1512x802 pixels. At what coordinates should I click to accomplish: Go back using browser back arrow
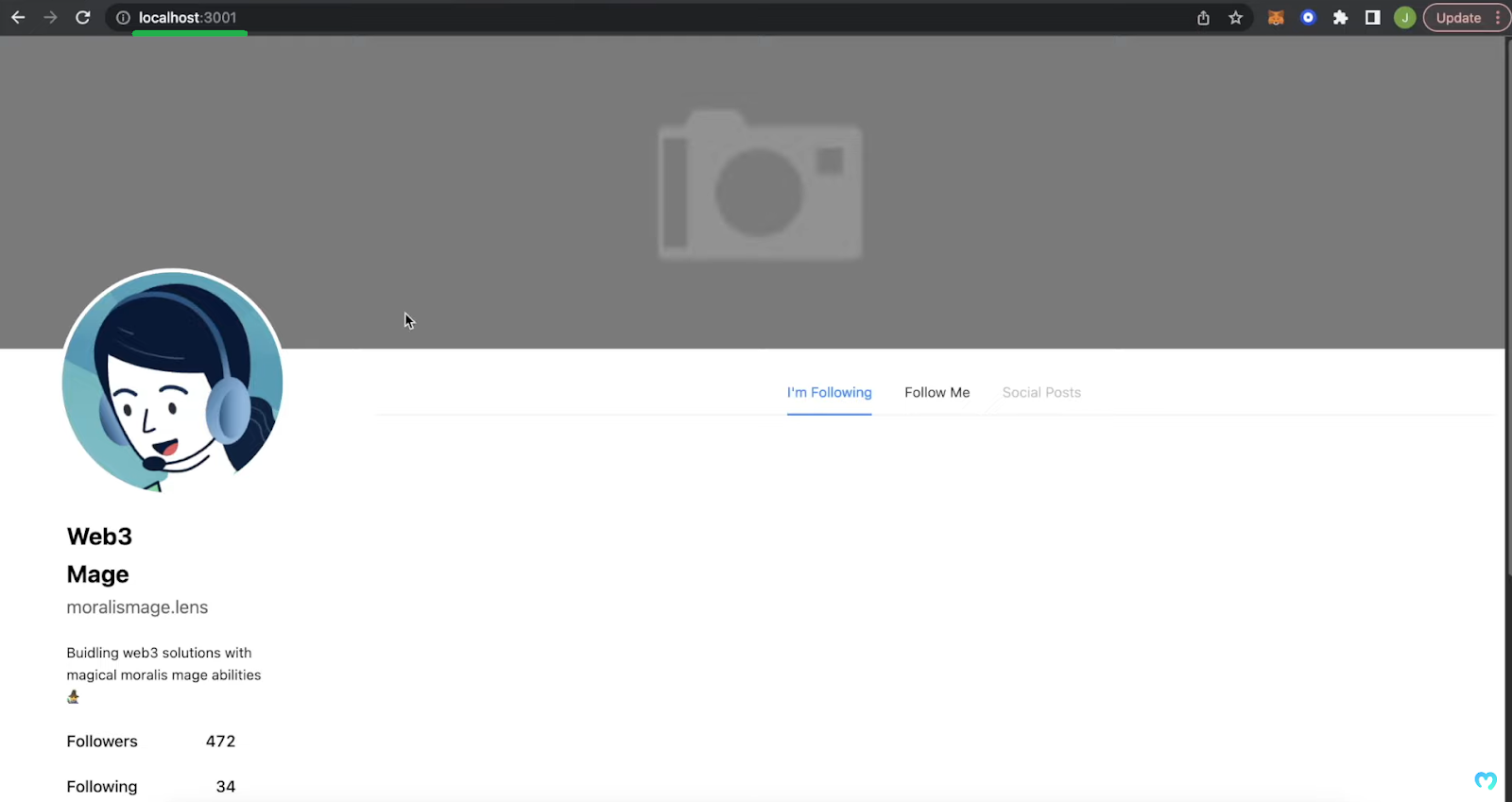pyautogui.click(x=18, y=17)
